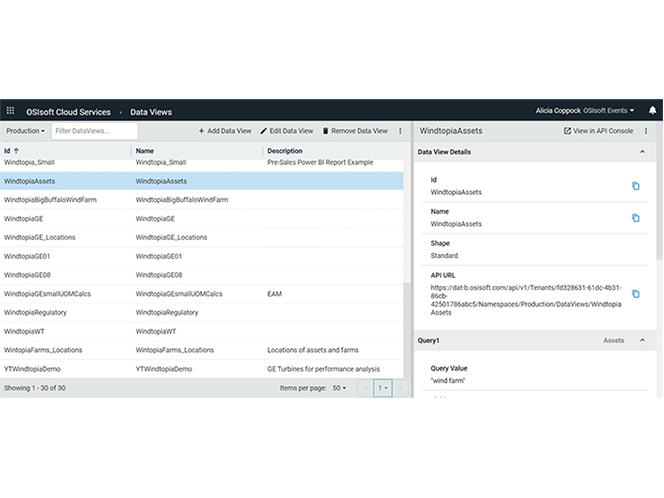Click the API URL text
The width and height of the screenshot is (664, 498).
pyautogui.click(x=526, y=300)
